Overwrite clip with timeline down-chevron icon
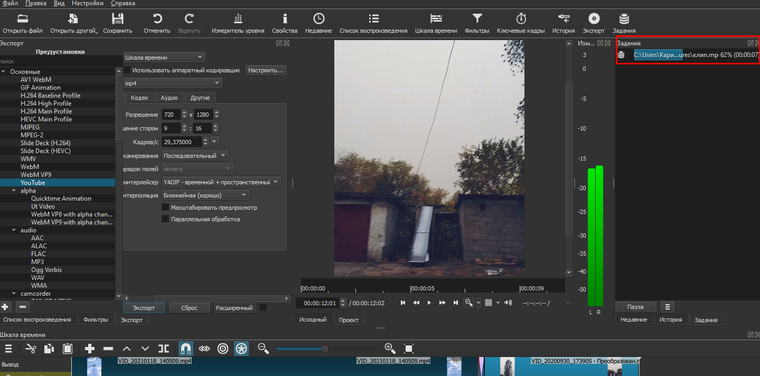Image resolution: width=760 pixels, height=376 pixels. tap(145, 348)
